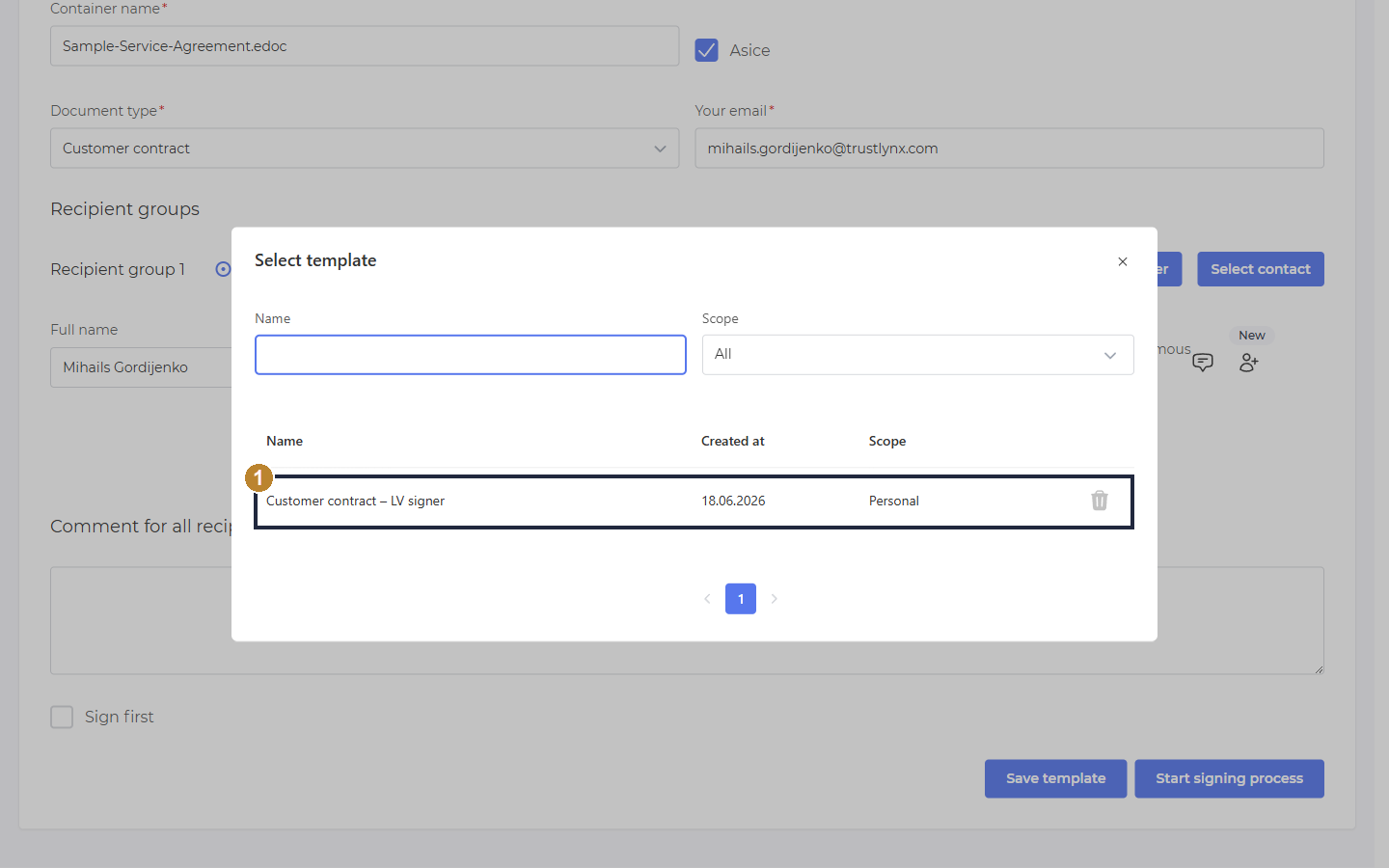Screen dimensions: 1389x868
Task: Click the New badge above add recipient
Action: [x=1252, y=336]
